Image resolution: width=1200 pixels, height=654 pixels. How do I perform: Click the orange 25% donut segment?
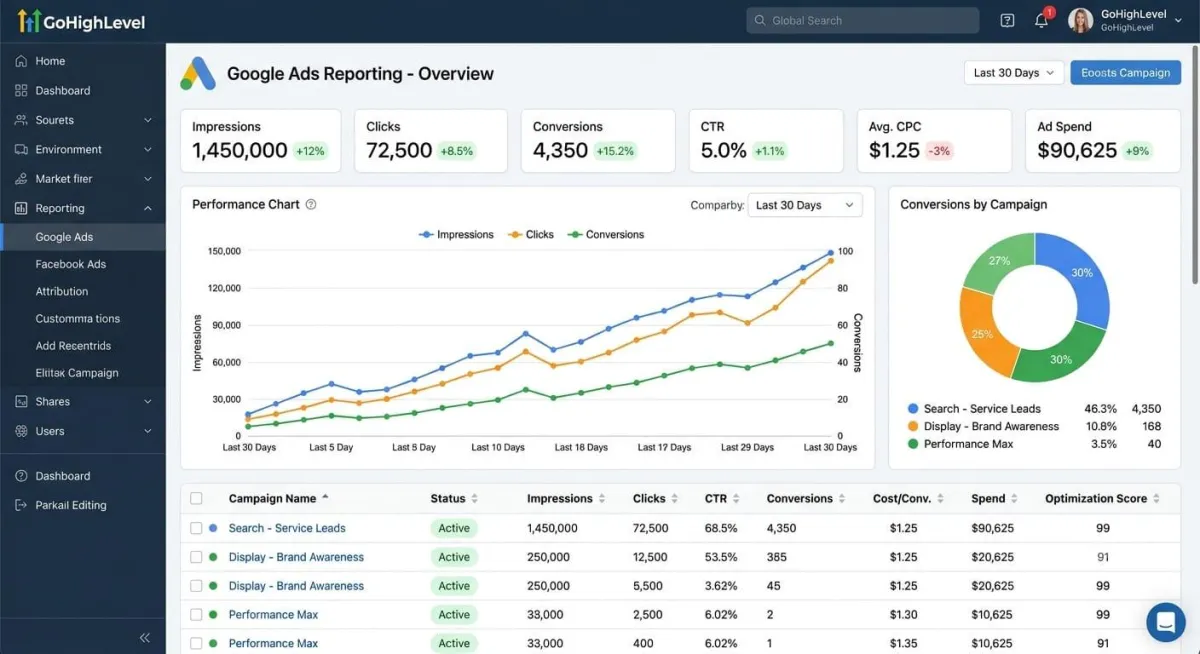point(981,333)
